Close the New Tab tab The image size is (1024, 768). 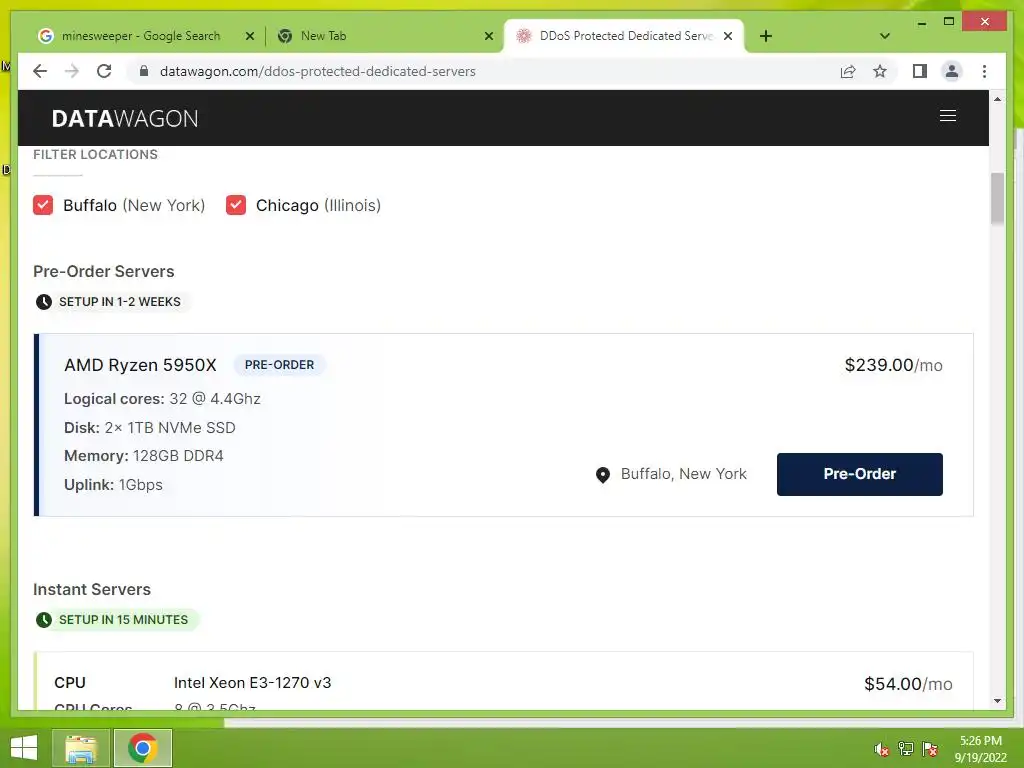(488, 36)
